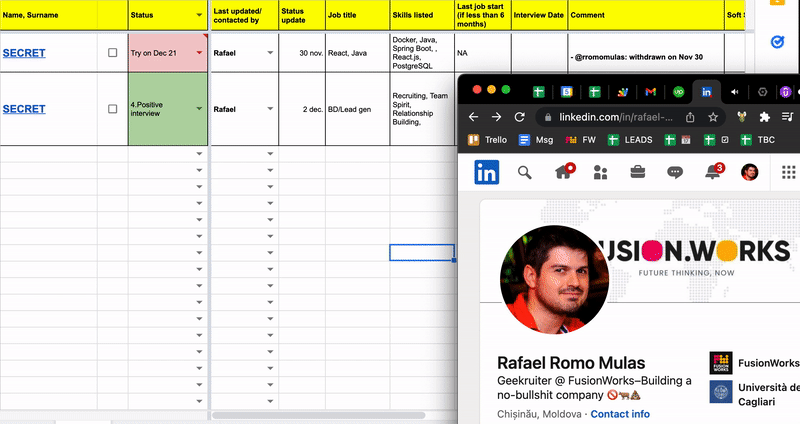Open Rafael dropdown in 30 nov row
Image resolution: width=800 pixels, height=424 pixels.
click(270, 53)
